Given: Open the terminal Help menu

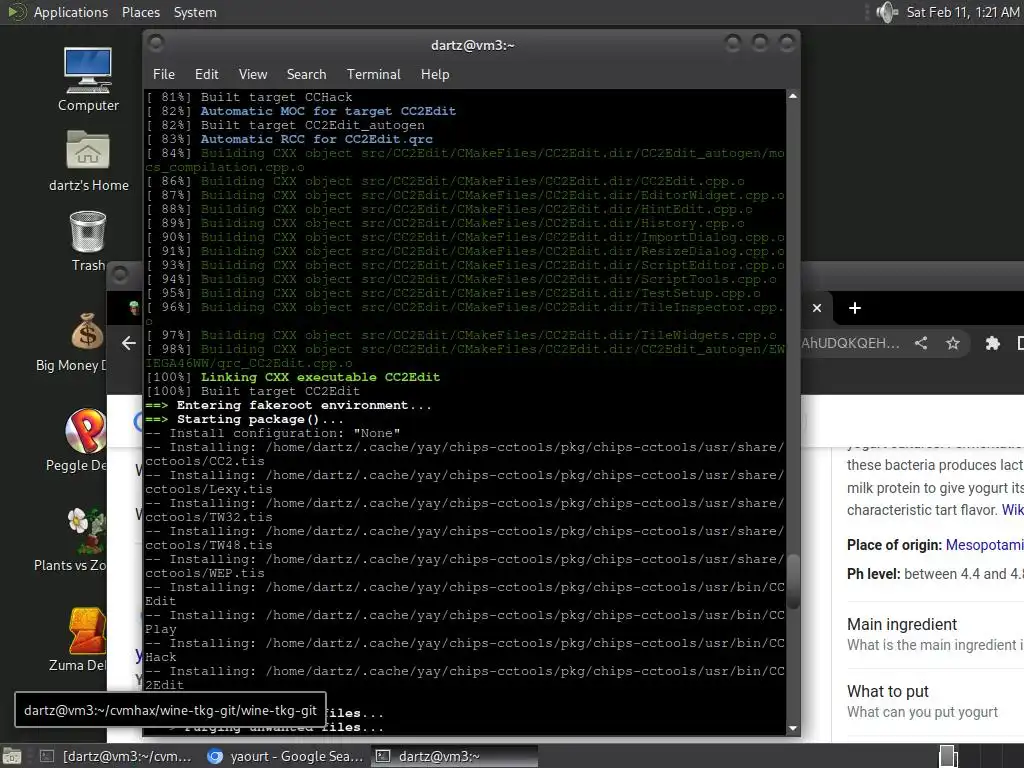Looking at the screenshot, I should pos(435,74).
